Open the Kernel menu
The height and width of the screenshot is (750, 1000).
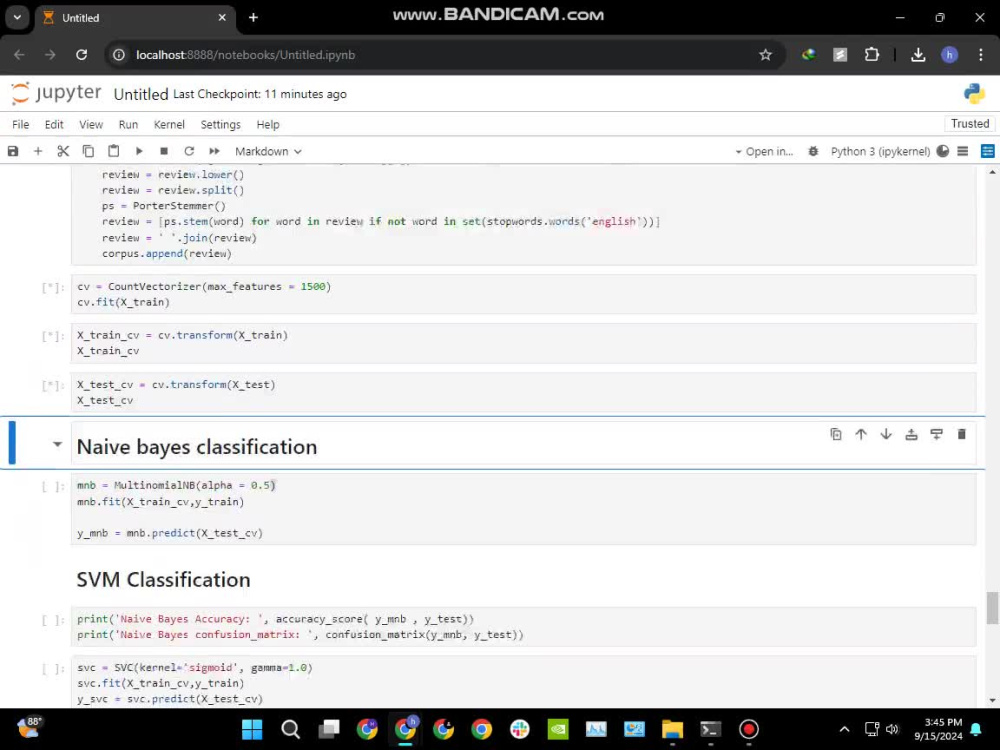pos(169,124)
